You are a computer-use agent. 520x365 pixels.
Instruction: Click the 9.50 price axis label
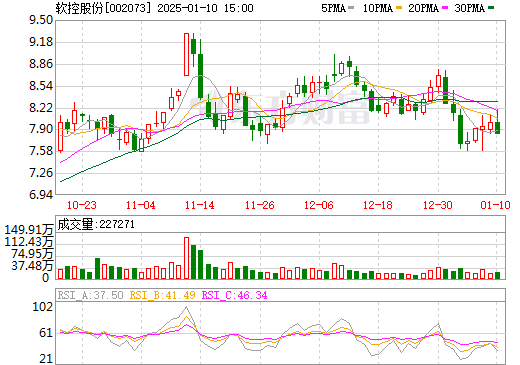tap(41, 20)
